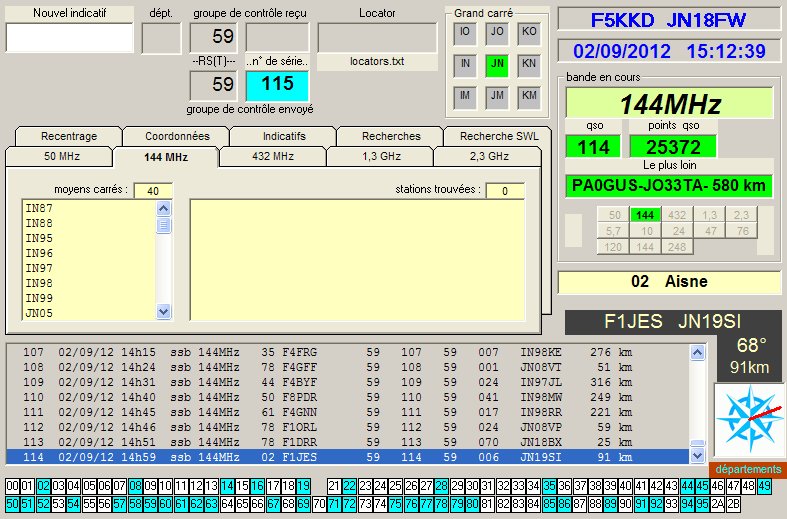Click the orange départements button

[x=748, y=469]
